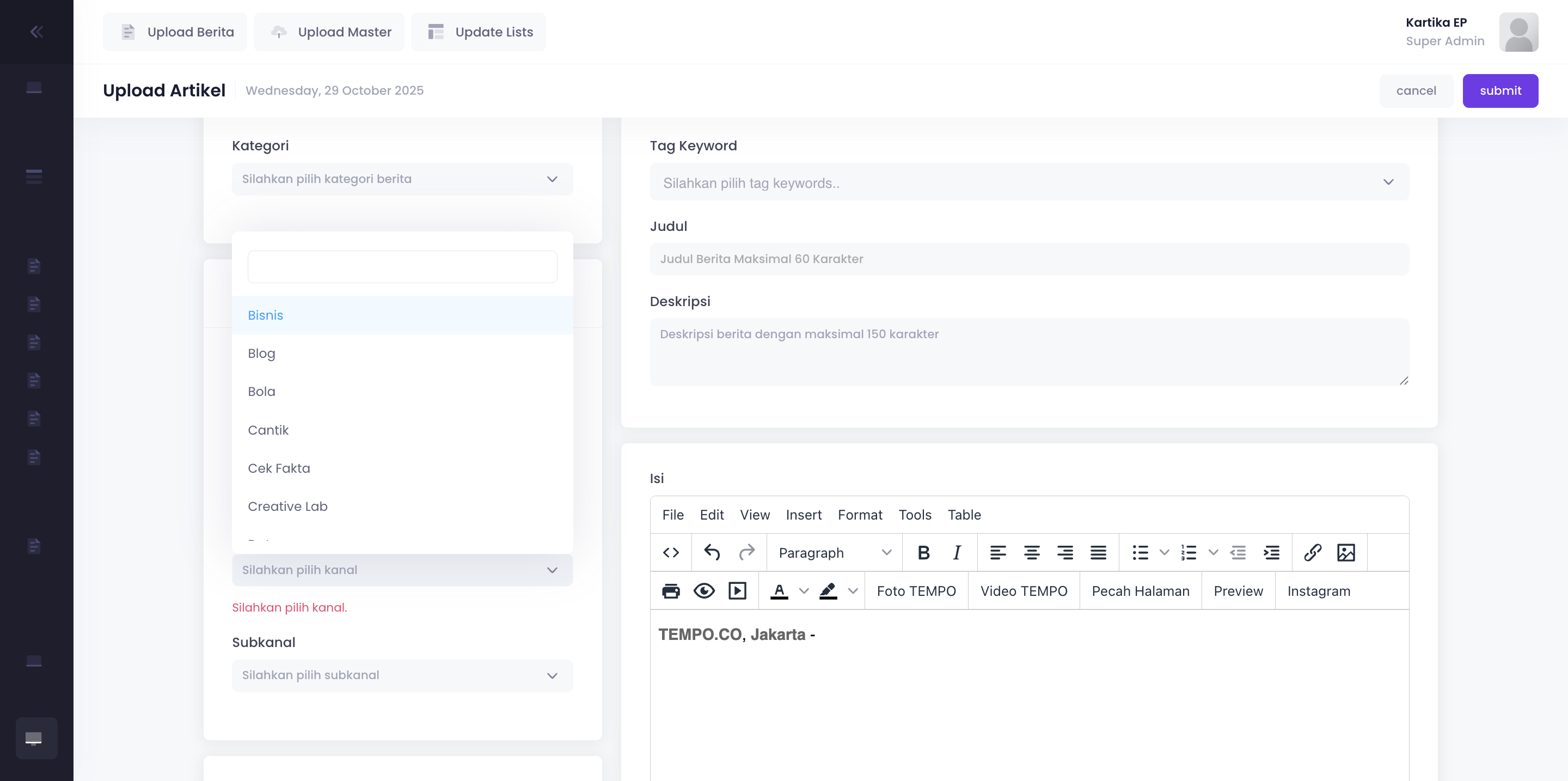This screenshot has height=781, width=1568.
Task: Open the Insert menu in editor
Action: pyautogui.click(x=803, y=515)
